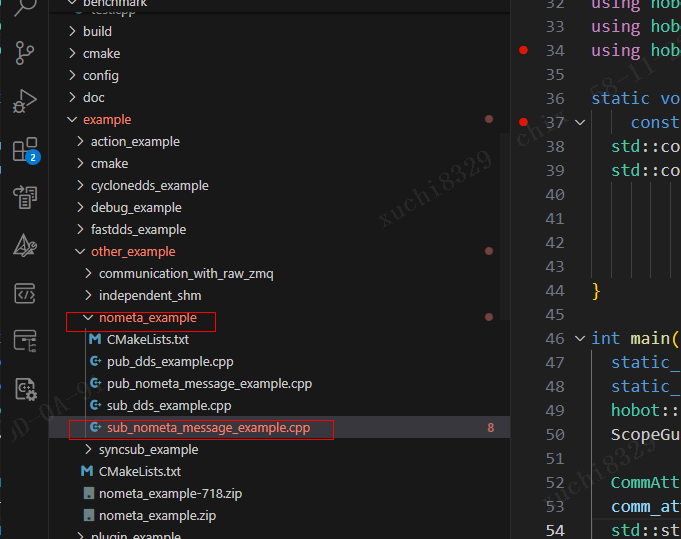Open sub_nometa_message_example.cpp file

tap(208, 428)
